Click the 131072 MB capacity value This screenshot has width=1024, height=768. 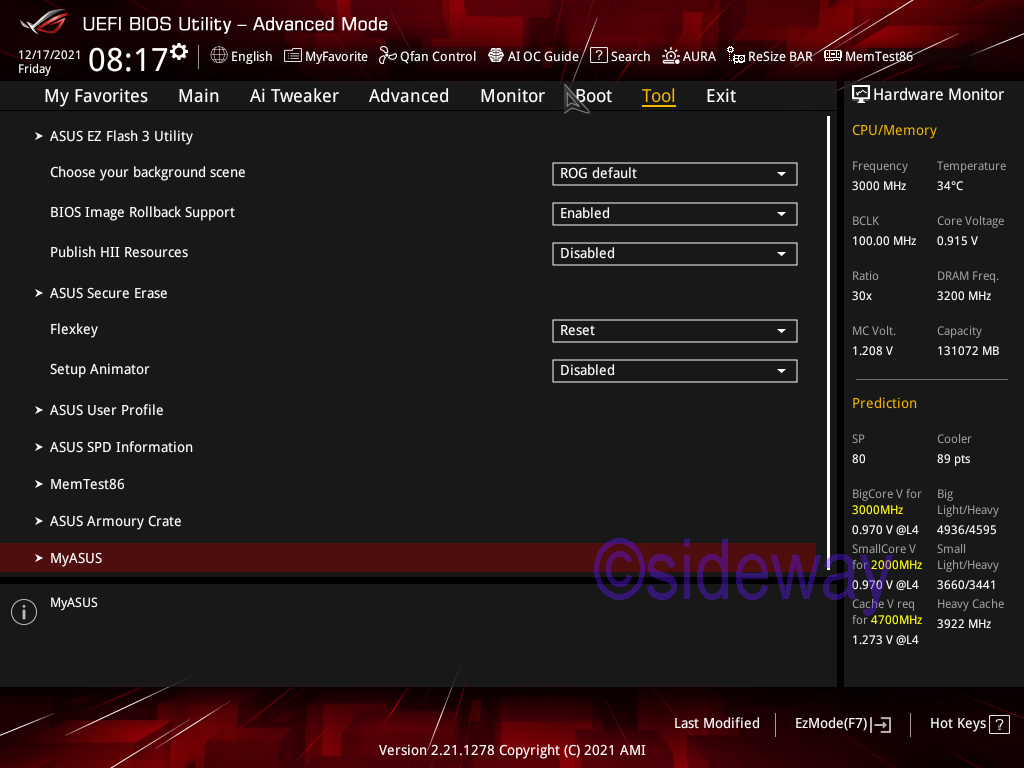click(968, 351)
